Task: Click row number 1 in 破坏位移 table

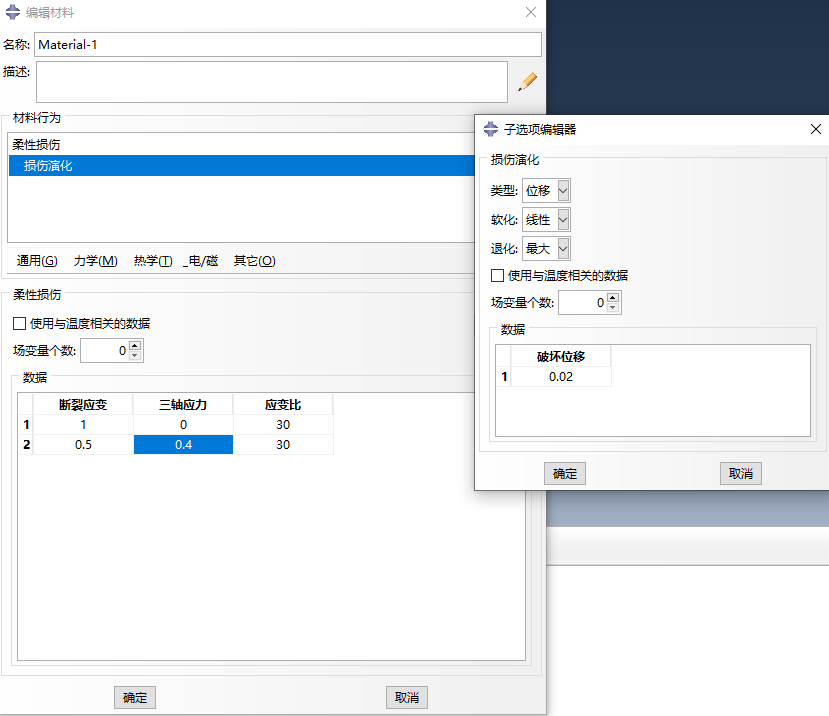Action: 504,377
